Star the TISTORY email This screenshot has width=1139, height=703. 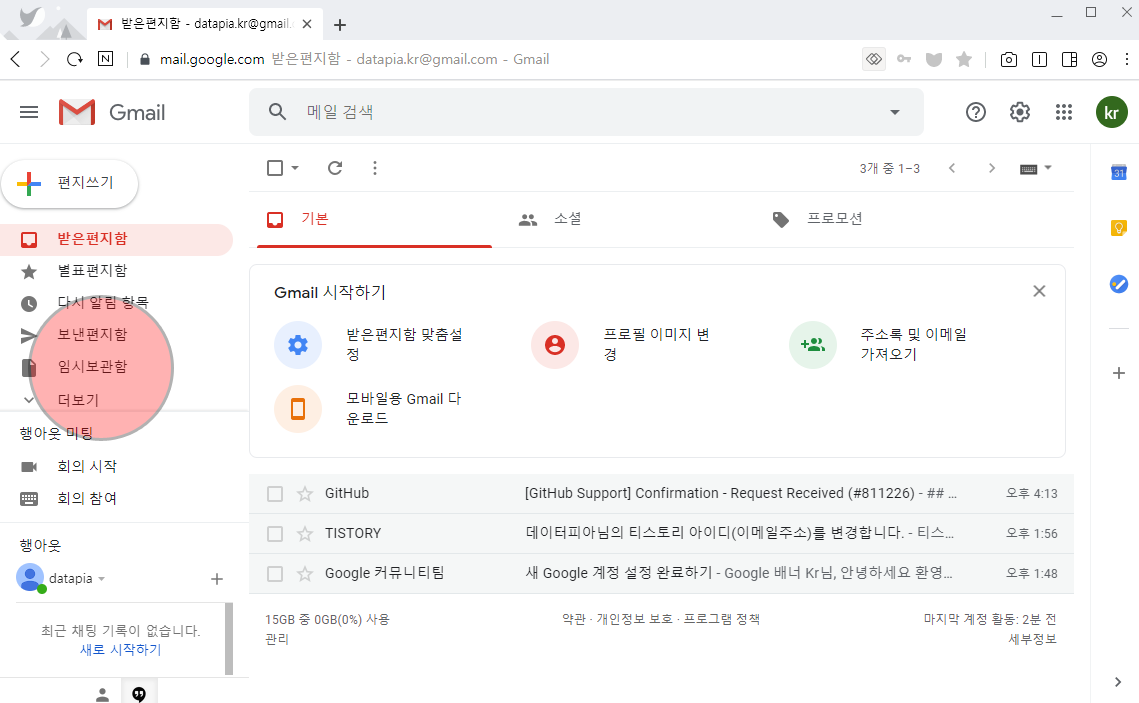pos(305,534)
